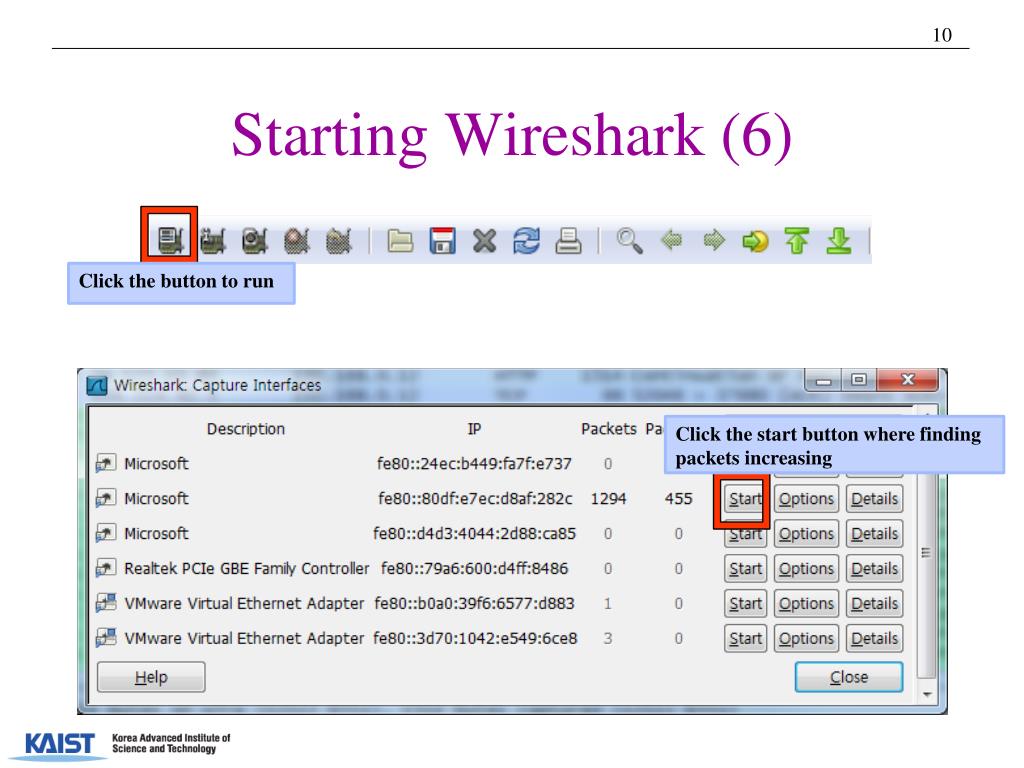Select IP address fe80::24ec:b449:fa7f:e737
Screen dimensions: 1024x768
click(474, 464)
